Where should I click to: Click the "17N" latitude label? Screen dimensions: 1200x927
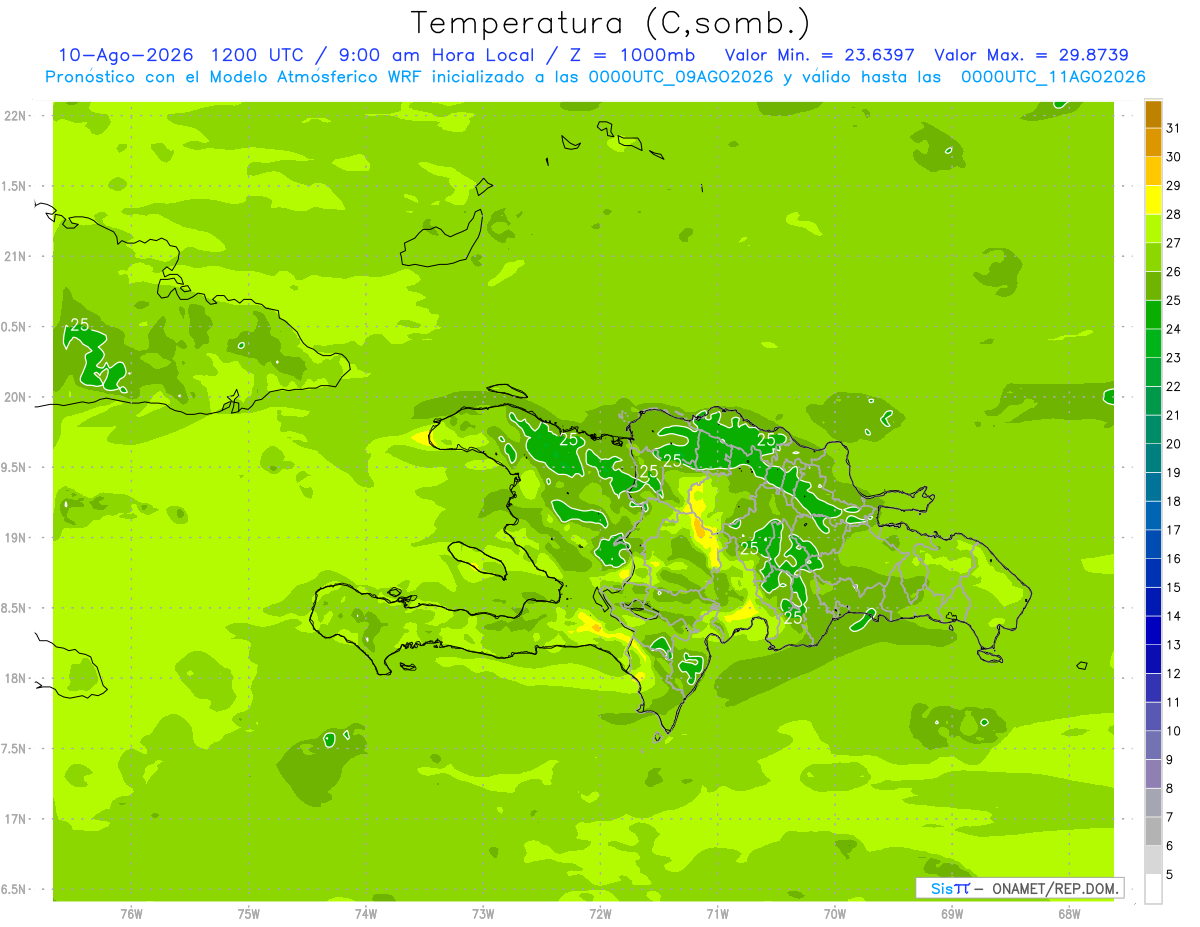(15, 819)
